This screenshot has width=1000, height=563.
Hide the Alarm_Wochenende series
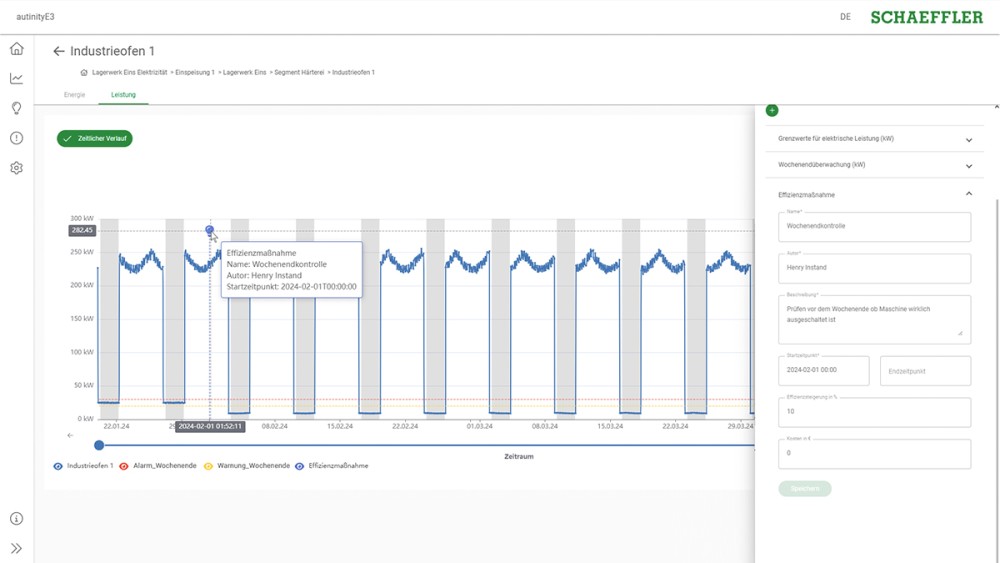tap(124, 466)
